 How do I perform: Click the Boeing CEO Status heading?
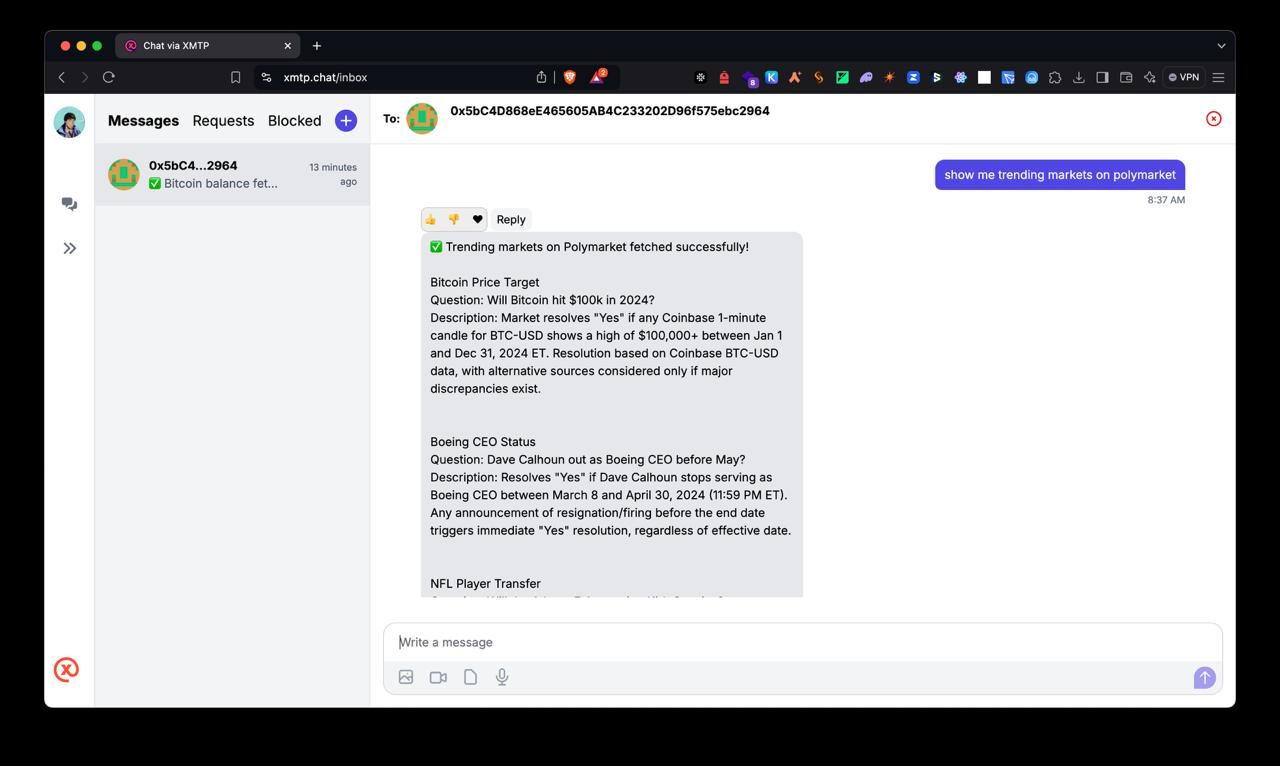click(x=483, y=442)
